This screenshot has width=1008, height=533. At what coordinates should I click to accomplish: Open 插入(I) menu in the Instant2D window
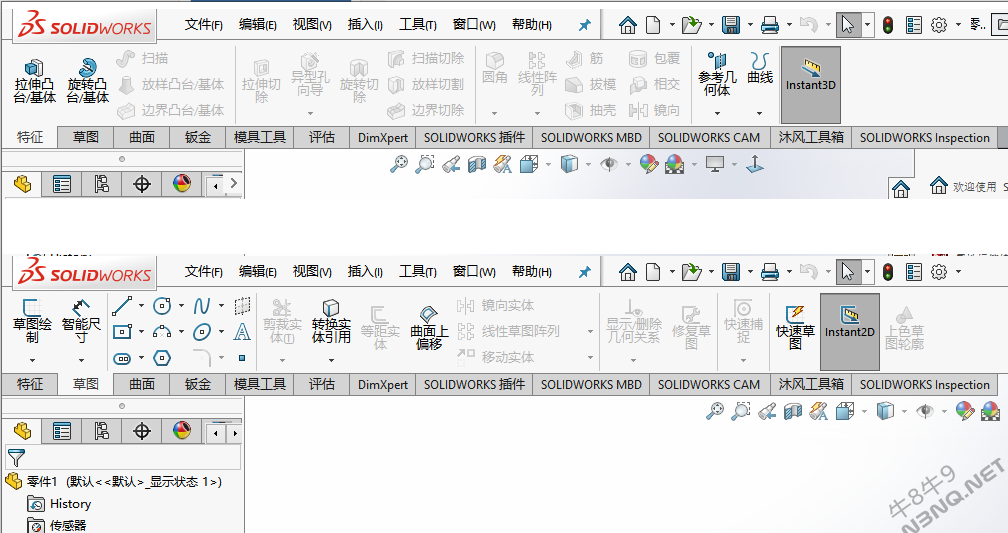(365, 271)
